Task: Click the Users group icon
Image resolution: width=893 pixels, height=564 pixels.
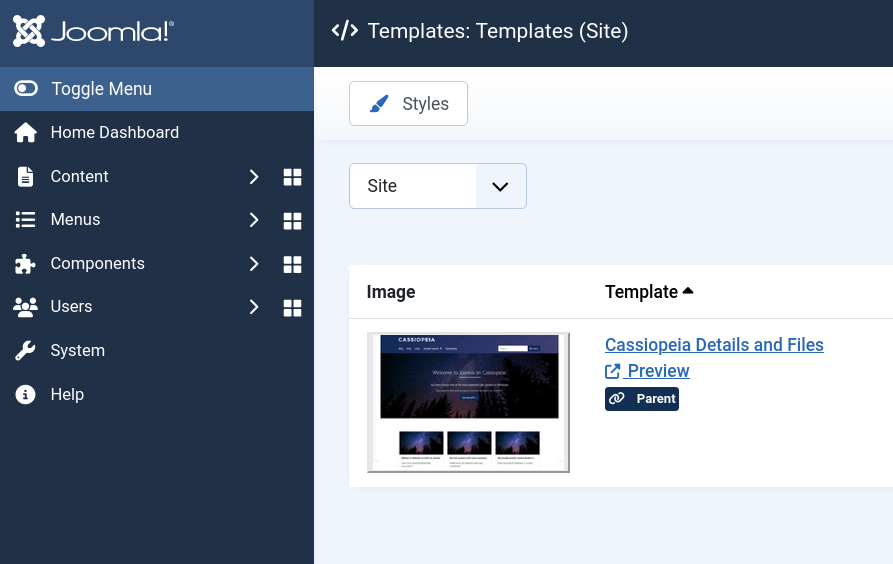Action: (25, 307)
